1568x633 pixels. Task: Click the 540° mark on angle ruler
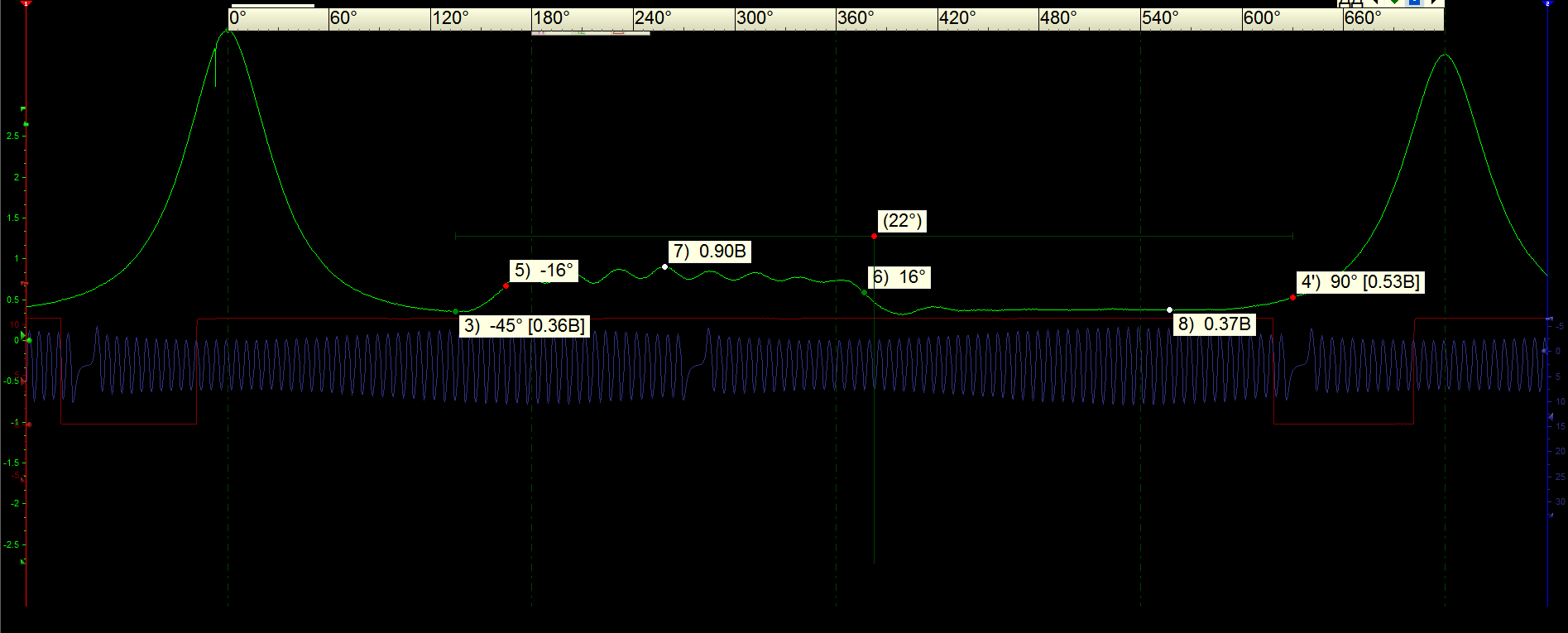click(1160, 18)
